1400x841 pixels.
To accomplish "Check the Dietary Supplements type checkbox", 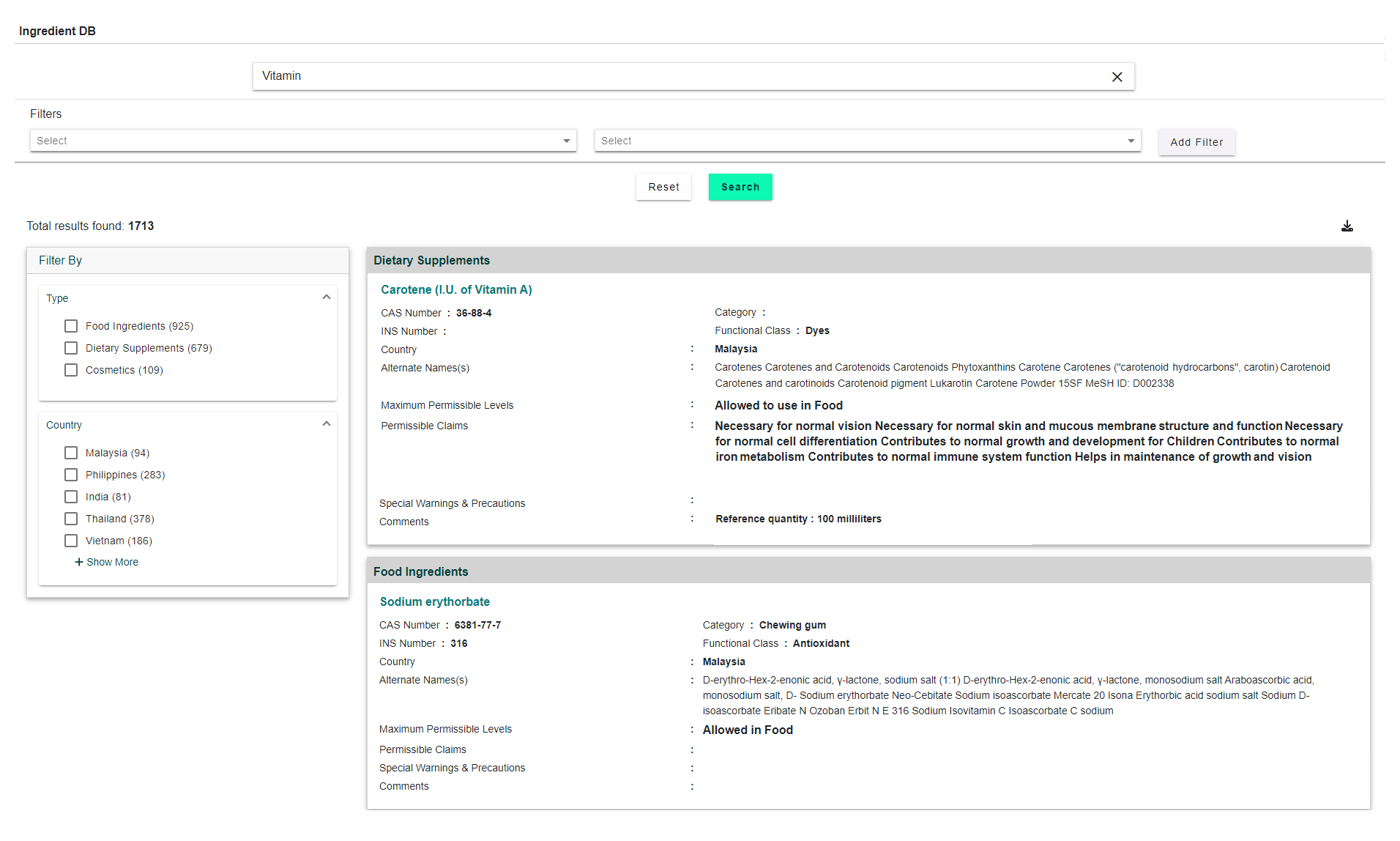I will click(71, 348).
